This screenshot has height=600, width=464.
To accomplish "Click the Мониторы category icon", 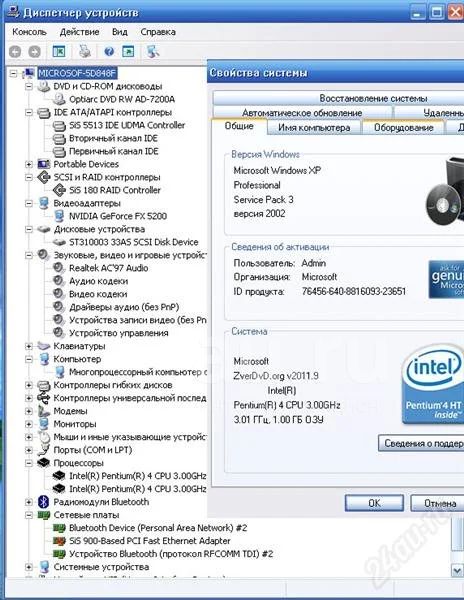I will tap(44, 424).
